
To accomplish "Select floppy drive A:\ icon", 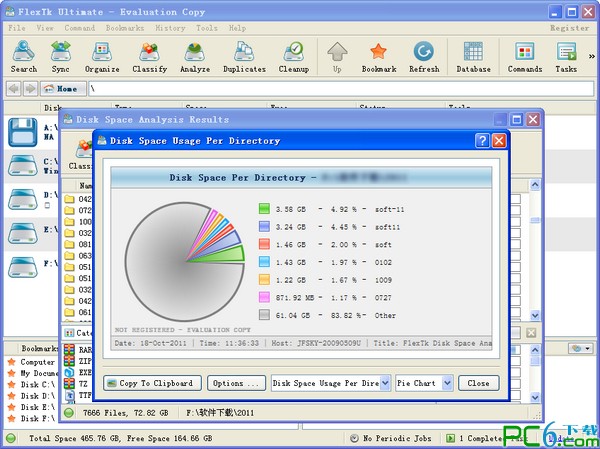I will click(x=23, y=132).
